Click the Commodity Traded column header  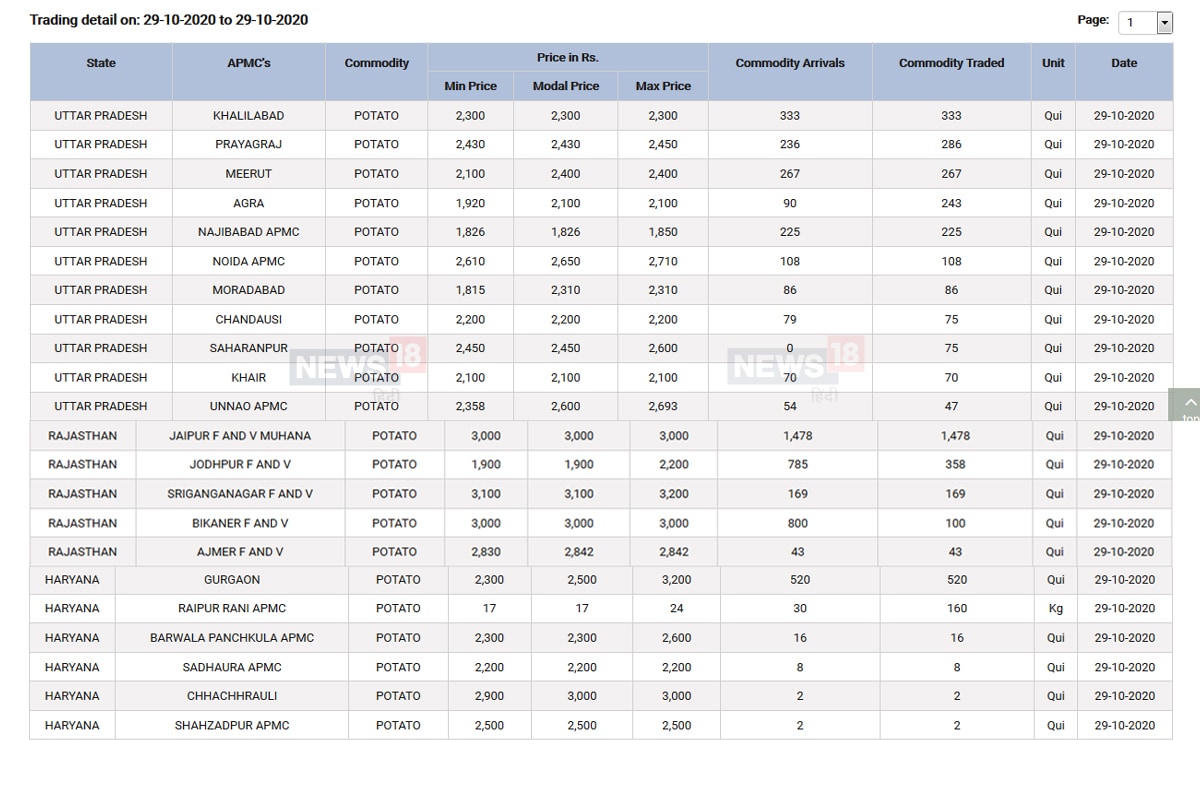pyautogui.click(x=952, y=72)
